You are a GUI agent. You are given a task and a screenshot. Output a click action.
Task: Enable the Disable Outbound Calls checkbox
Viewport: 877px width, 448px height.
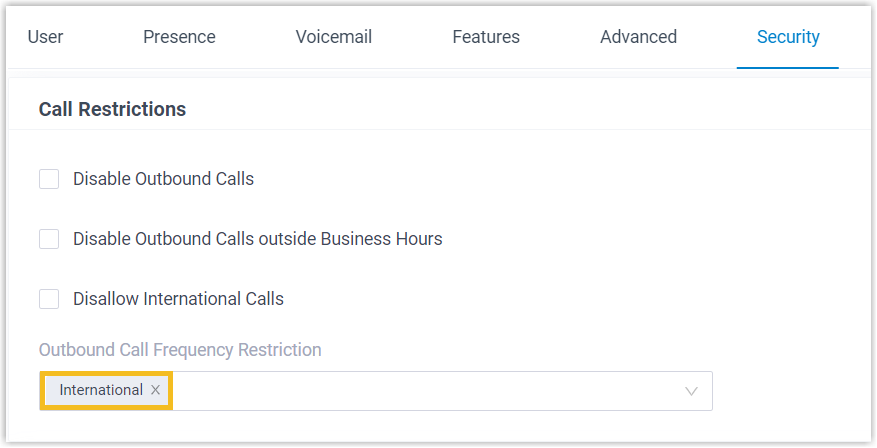(x=49, y=179)
